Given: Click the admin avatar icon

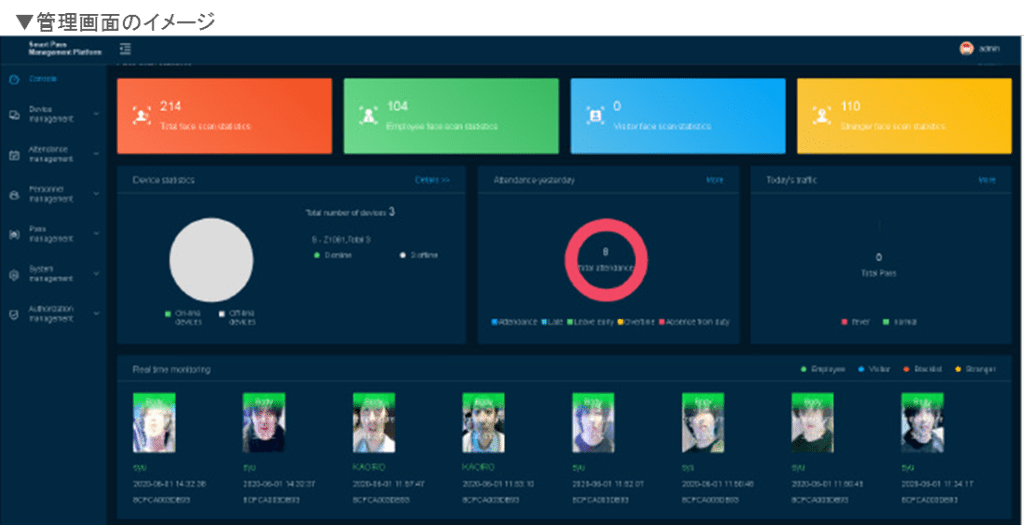Looking at the screenshot, I should [x=966, y=48].
